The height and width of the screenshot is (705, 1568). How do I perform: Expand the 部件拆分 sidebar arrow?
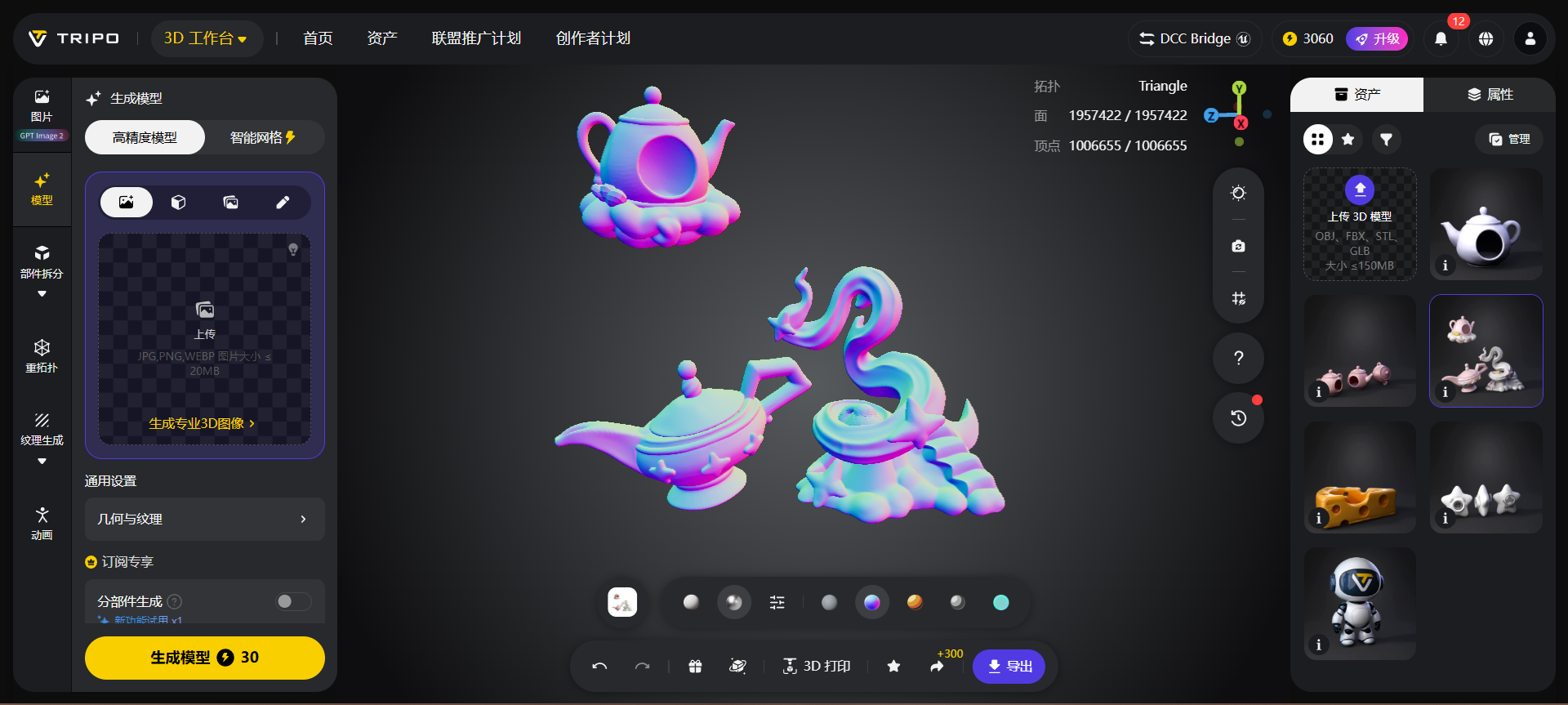(42, 294)
